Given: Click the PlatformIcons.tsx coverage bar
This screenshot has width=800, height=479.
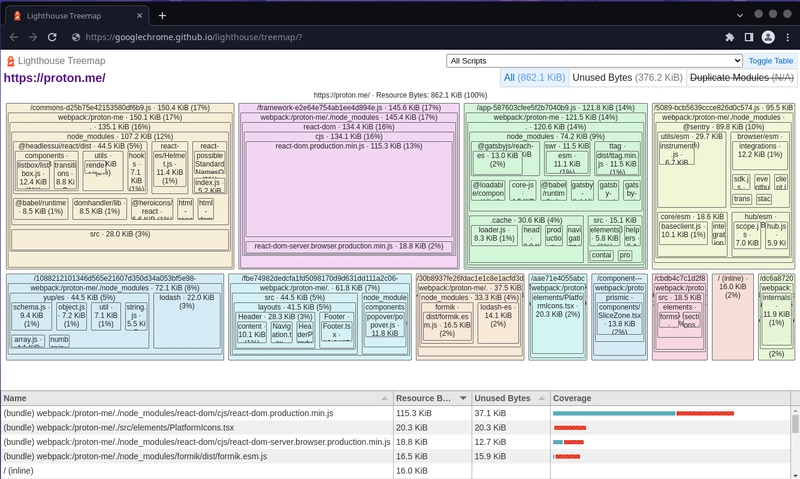Looking at the screenshot, I should (x=570, y=427).
